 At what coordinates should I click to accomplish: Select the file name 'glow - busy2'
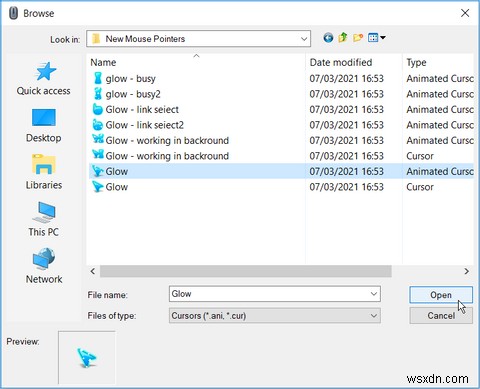coord(133,94)
